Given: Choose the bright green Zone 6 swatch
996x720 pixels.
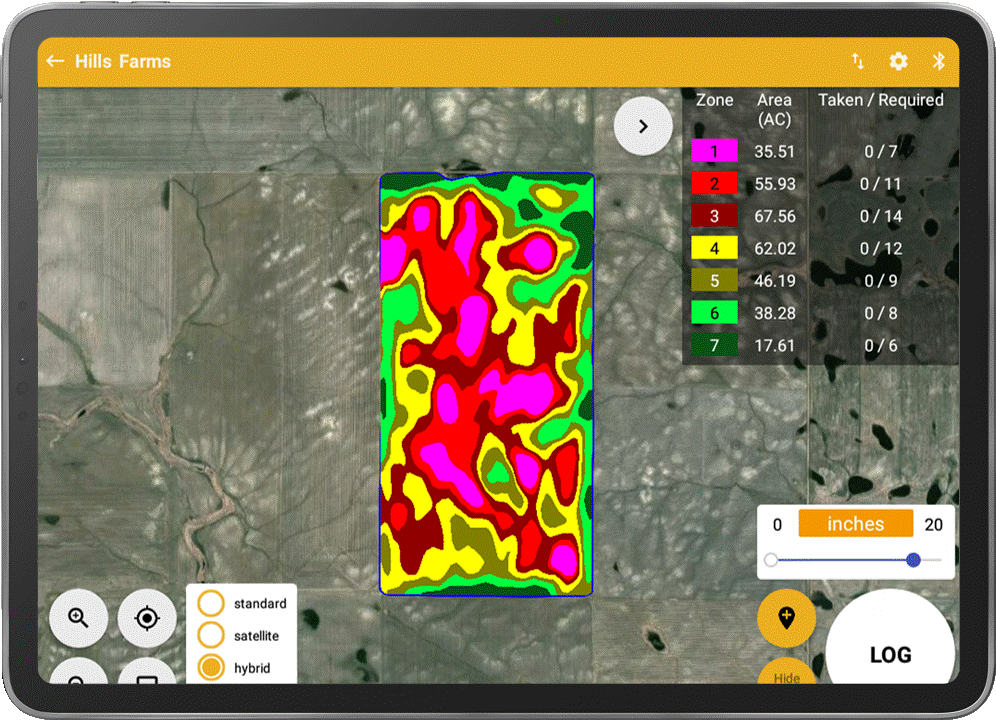Looking at the screenshot, I should pyautogui.click(x=714, y=313).
